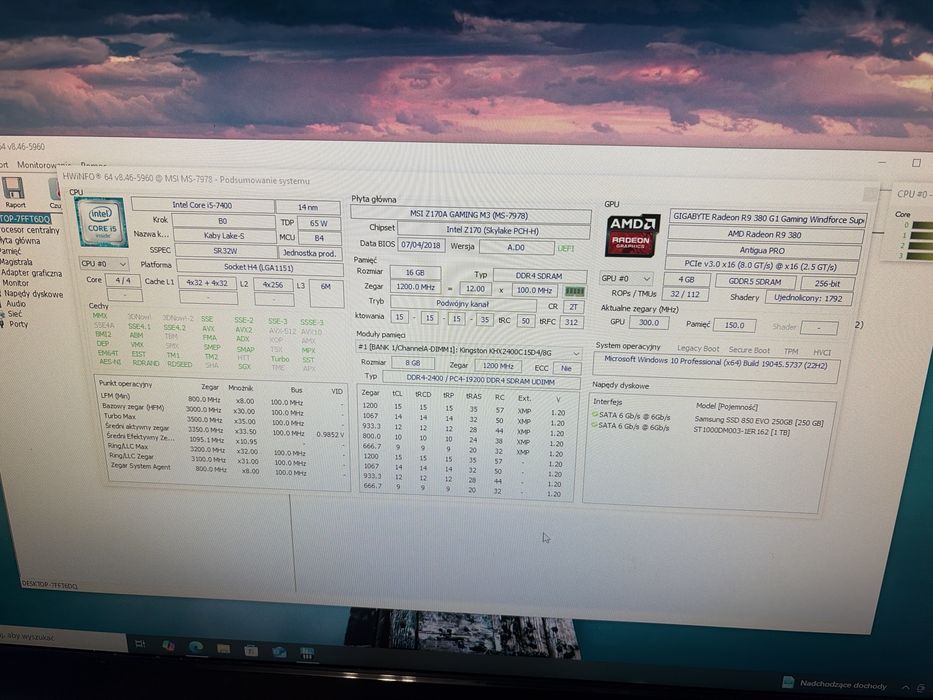
Task: Click the Socket H4 (LGA1151) platform field
Action: (x=259, y=267)
